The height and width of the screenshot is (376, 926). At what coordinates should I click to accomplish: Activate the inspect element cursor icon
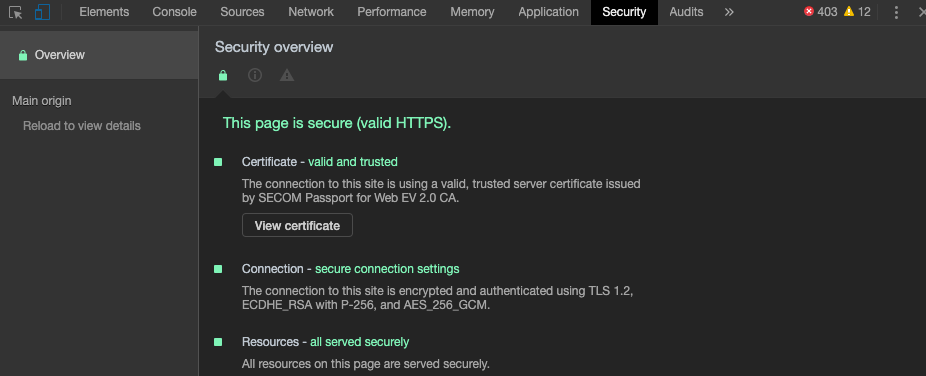15,12
